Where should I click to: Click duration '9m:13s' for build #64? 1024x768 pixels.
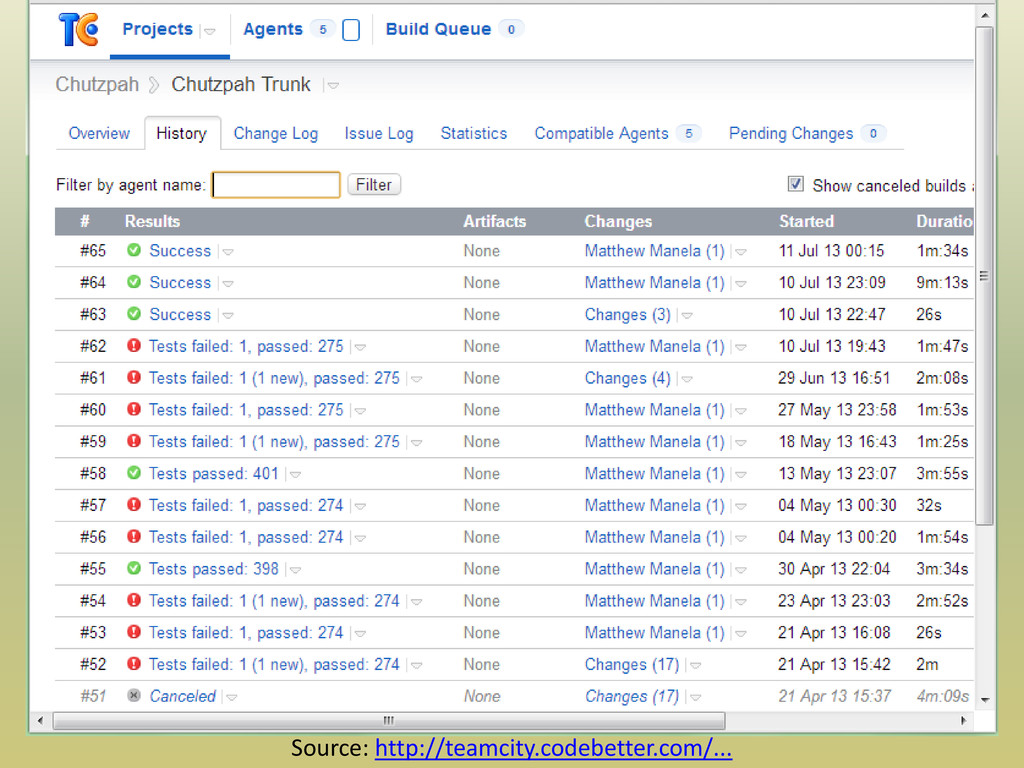point(942,283)
